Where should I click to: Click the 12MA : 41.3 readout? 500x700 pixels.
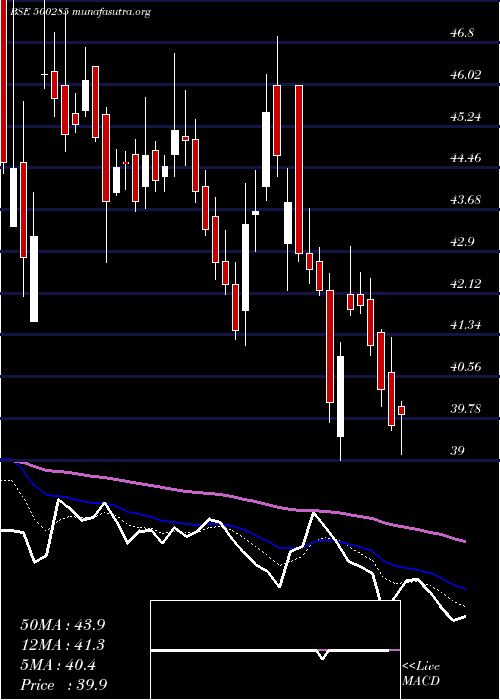coord(63,645)
